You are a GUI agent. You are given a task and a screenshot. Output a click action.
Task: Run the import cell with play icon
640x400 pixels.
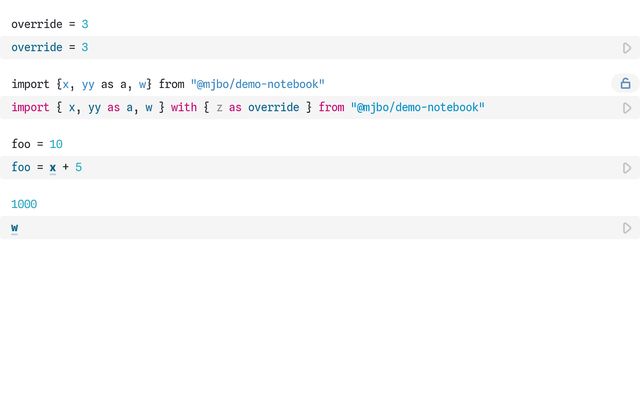point(627,108)
